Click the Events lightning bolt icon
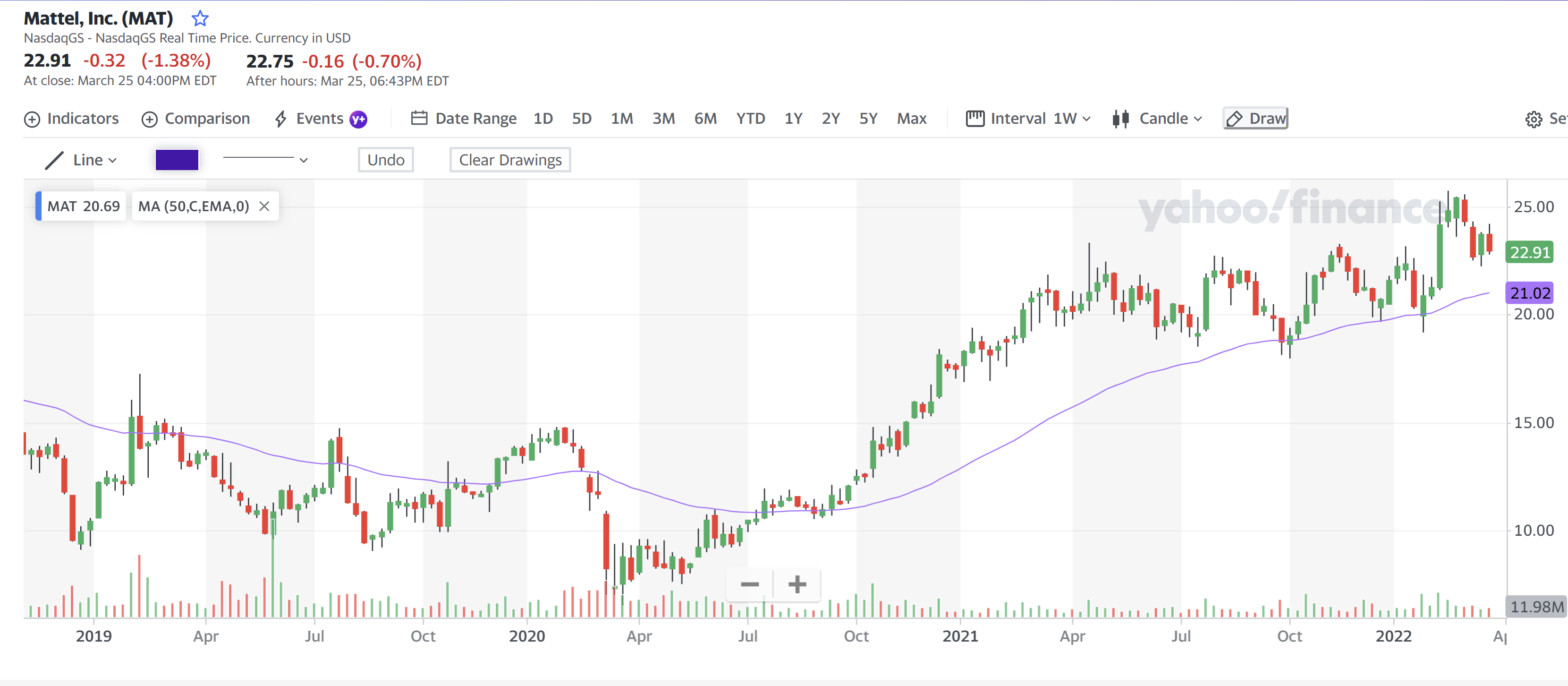Screen dimensions: 1568x686 280,119
